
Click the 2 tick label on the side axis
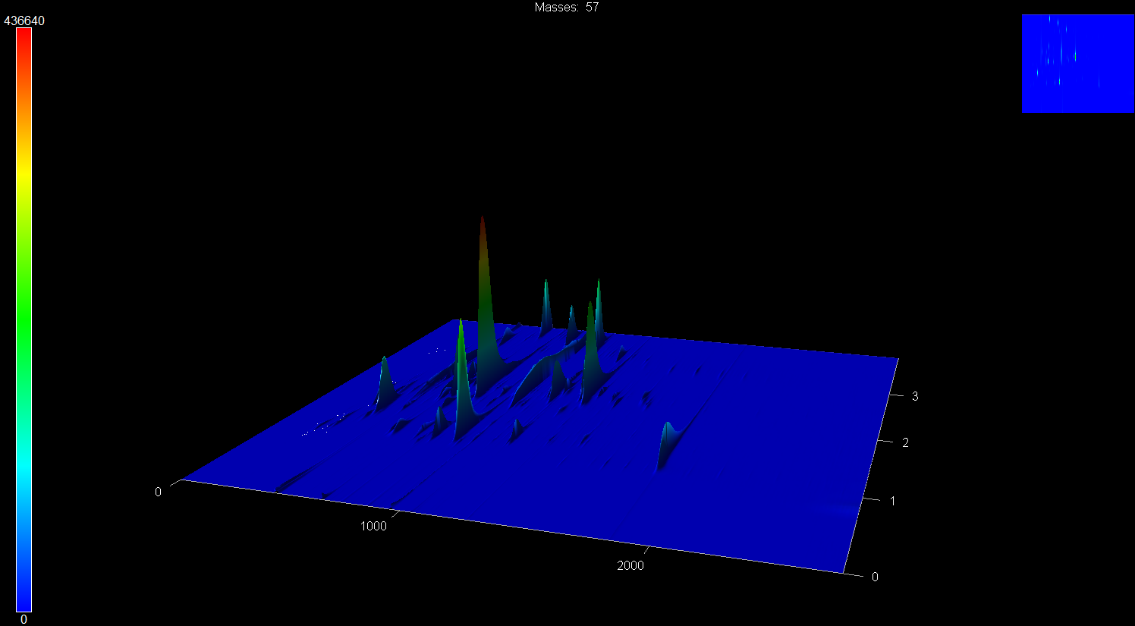[x=905, y=443]
